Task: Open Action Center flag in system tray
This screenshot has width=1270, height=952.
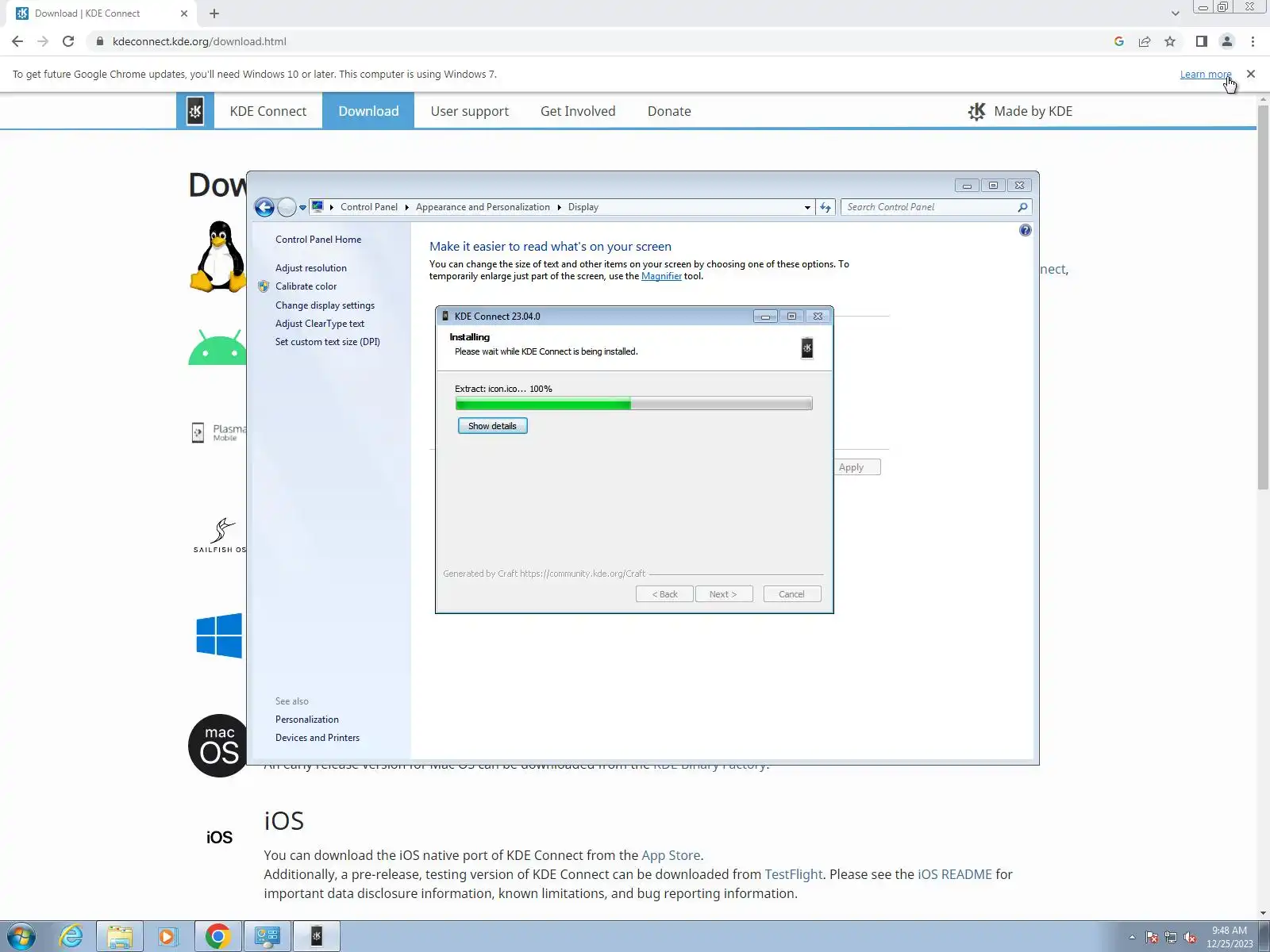Action: click(1152, 938)
